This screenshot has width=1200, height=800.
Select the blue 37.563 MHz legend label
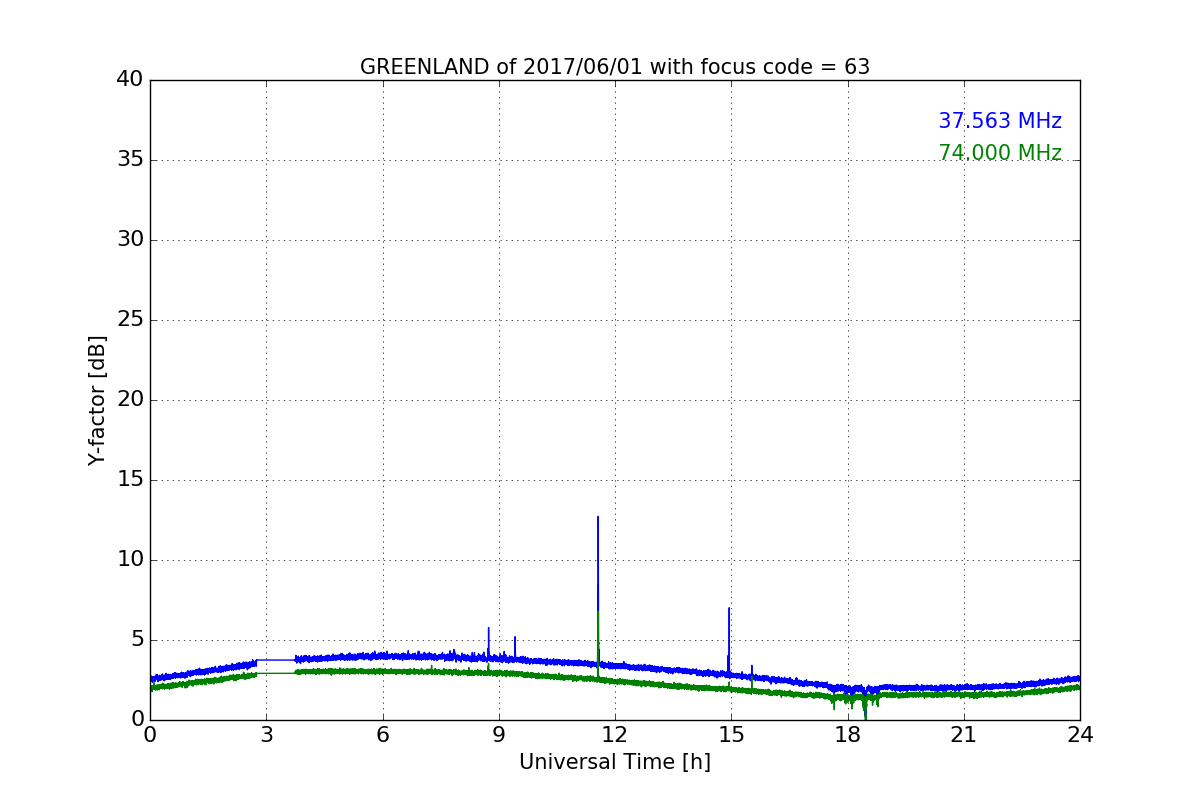(x=1000, y=121)
